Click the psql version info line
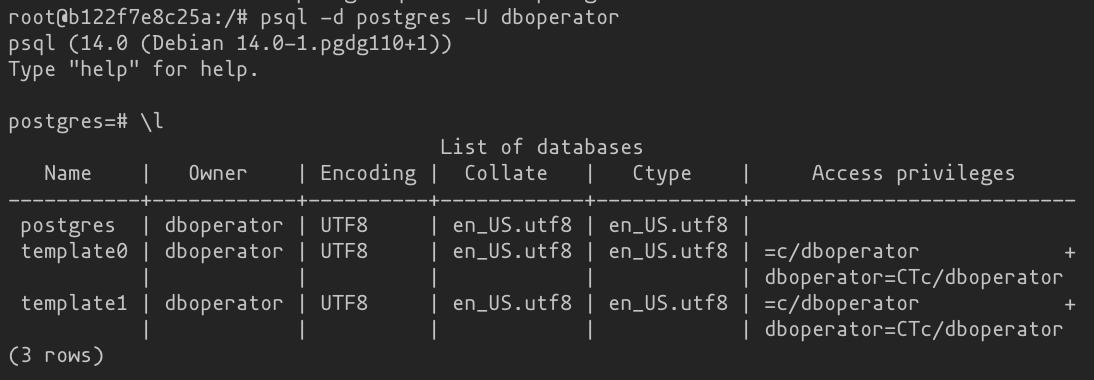The height and width of the screenshot is (380, 1094). 230,43
